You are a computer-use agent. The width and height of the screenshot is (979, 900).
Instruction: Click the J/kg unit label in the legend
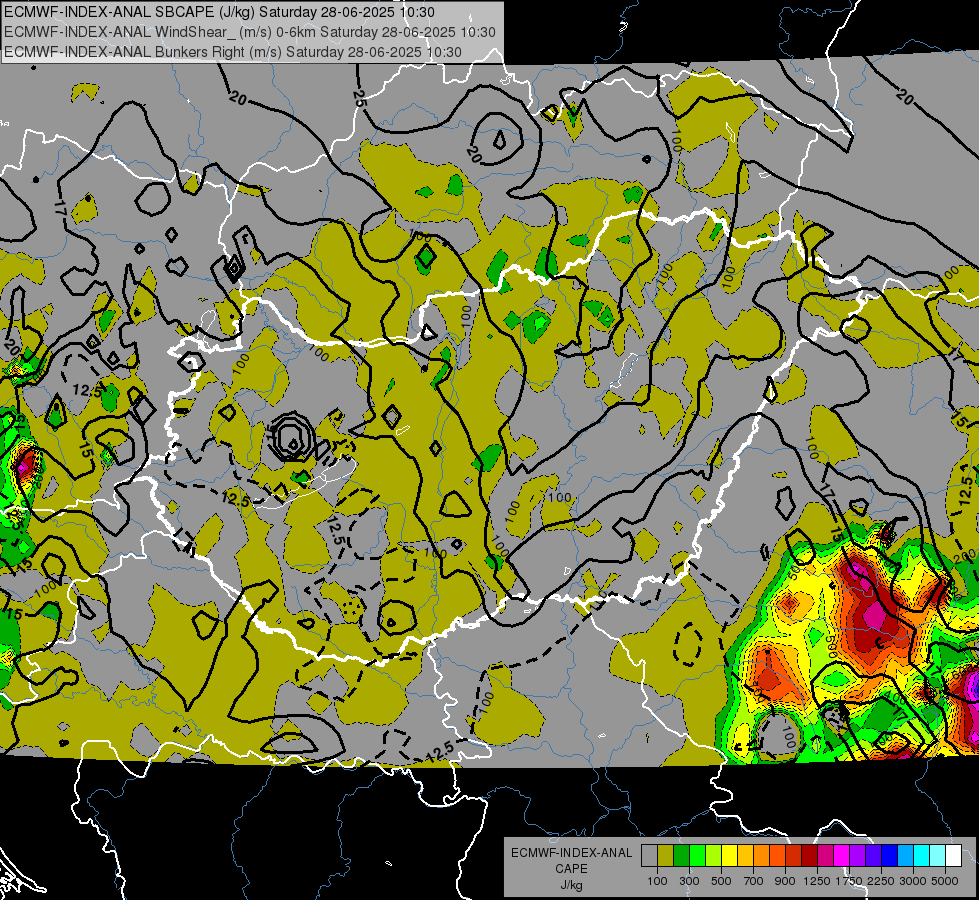[x=571, y=885]
